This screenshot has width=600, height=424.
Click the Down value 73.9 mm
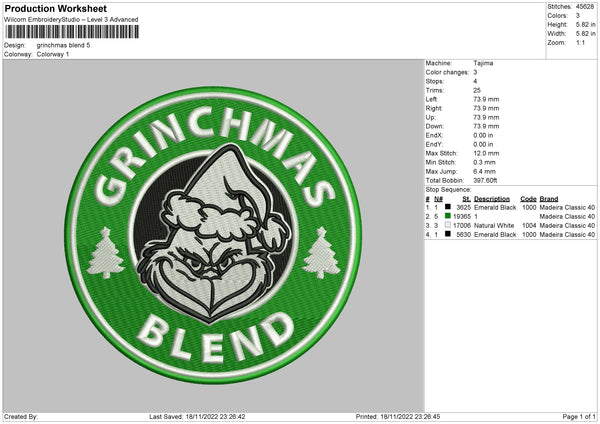[486, 126]
